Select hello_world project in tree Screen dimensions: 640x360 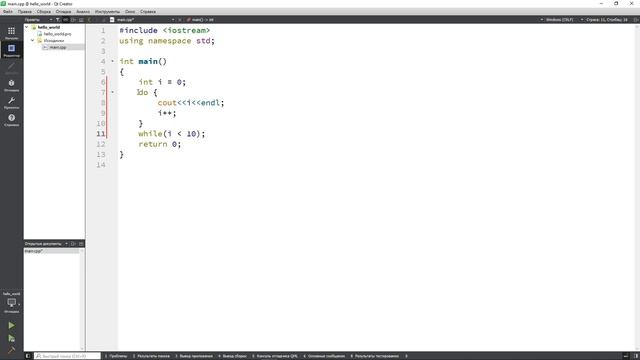pyautogui.click(x=49, y=27)
